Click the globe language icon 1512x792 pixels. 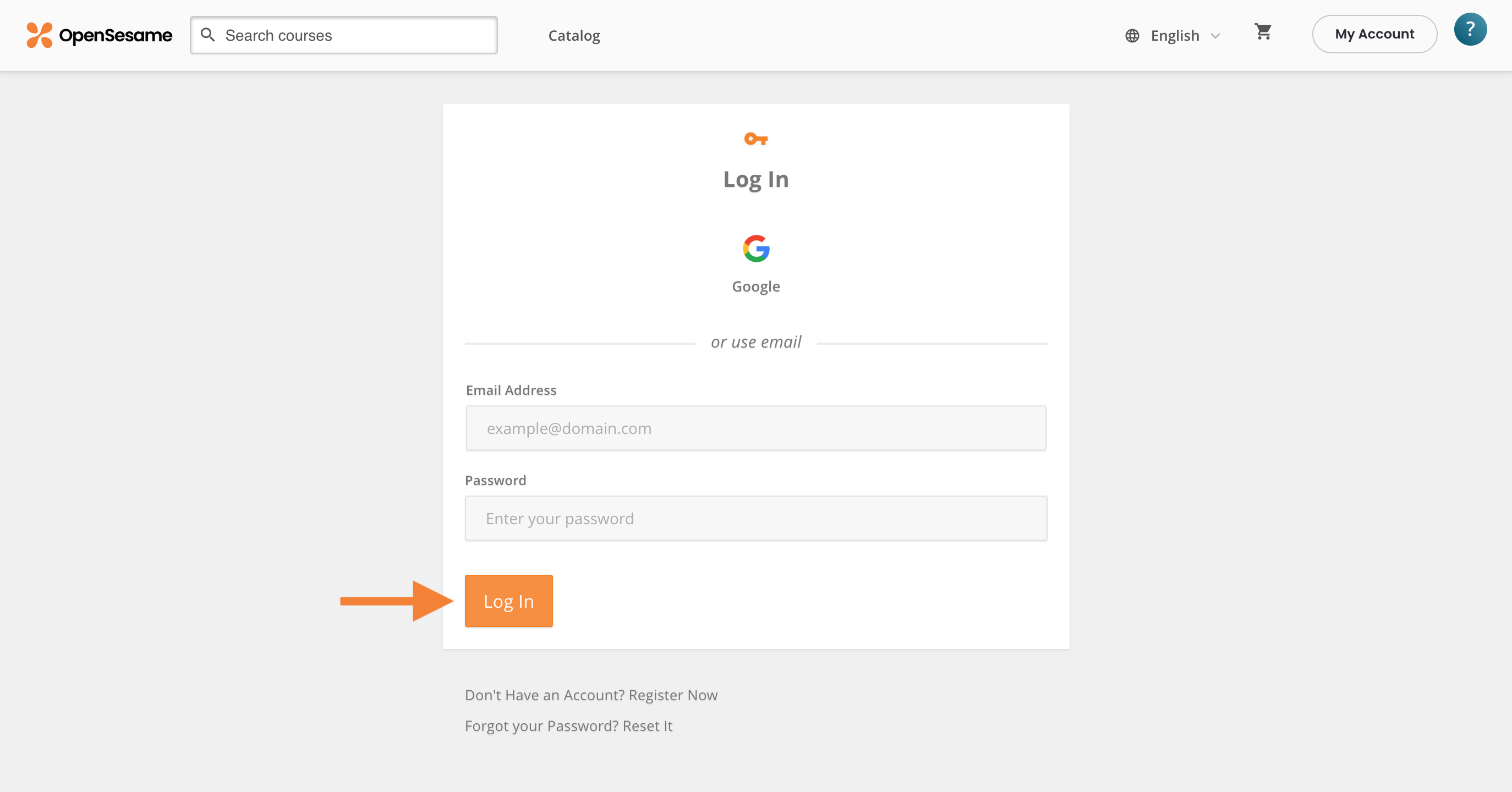click(1132, 36)
